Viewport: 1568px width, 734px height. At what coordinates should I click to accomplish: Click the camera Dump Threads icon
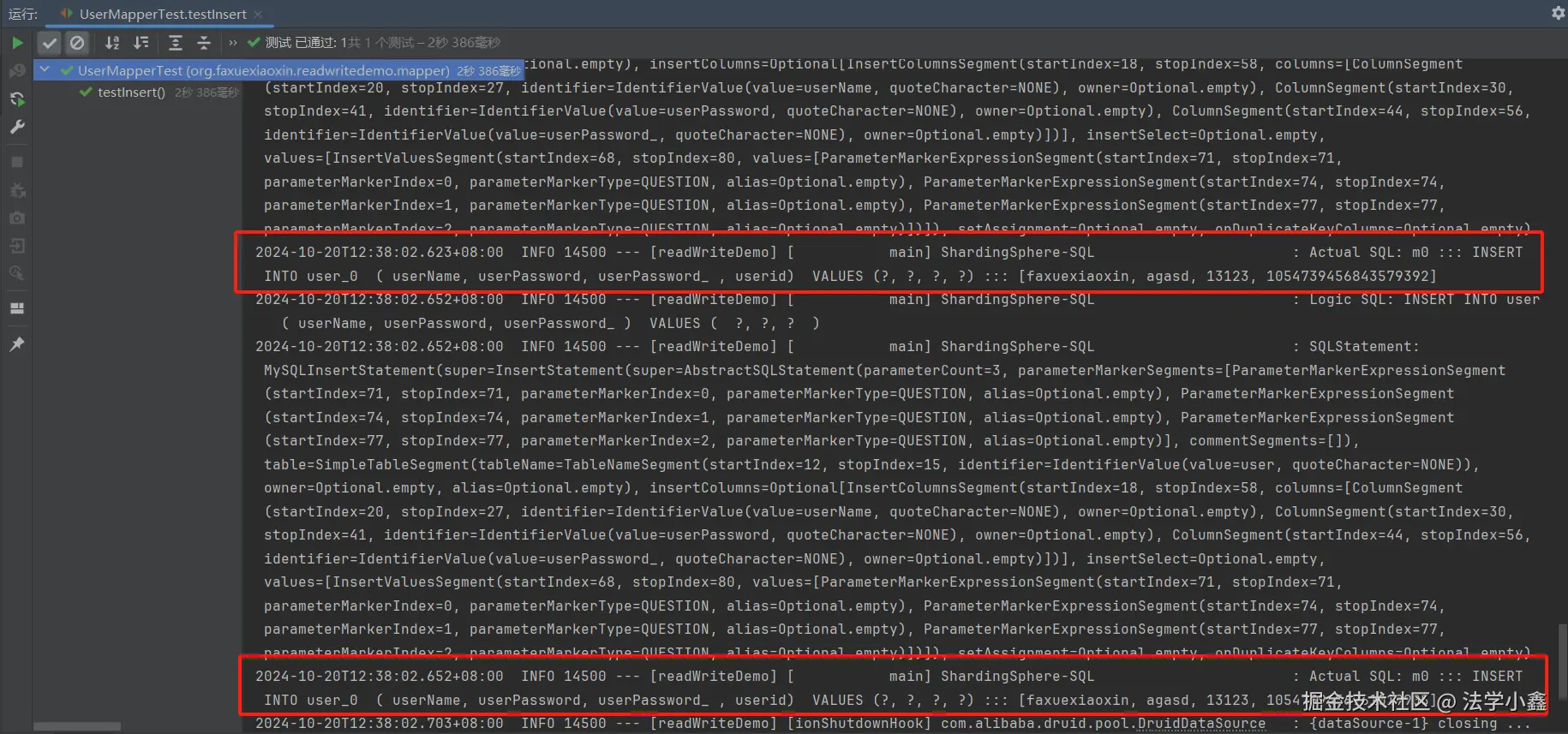(x=17, y=218)
